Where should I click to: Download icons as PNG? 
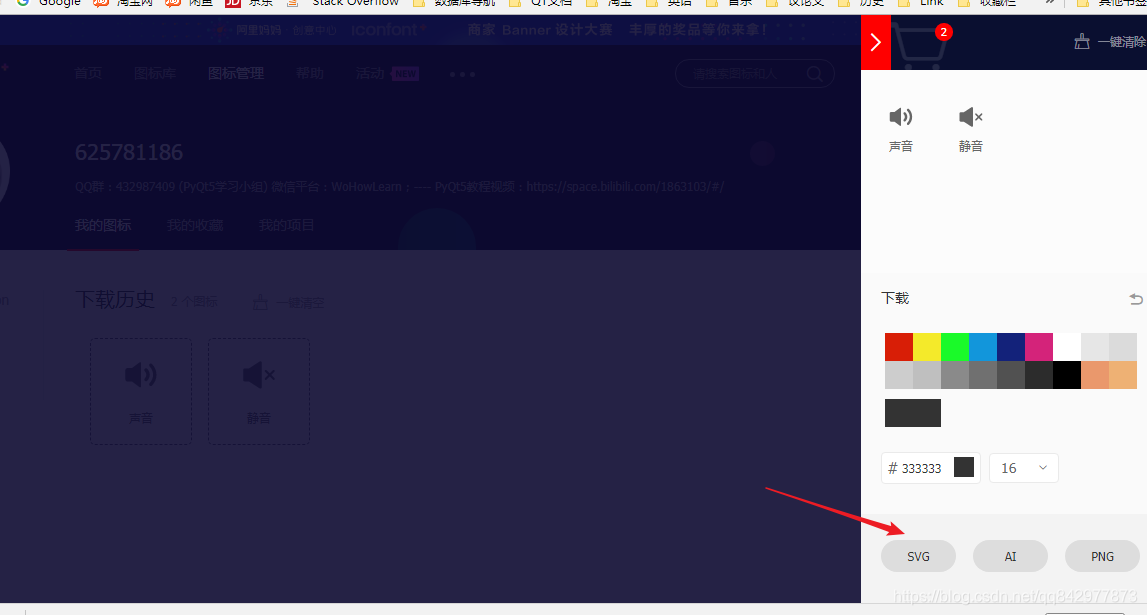pyautogui.click(x=1102, y=556)
